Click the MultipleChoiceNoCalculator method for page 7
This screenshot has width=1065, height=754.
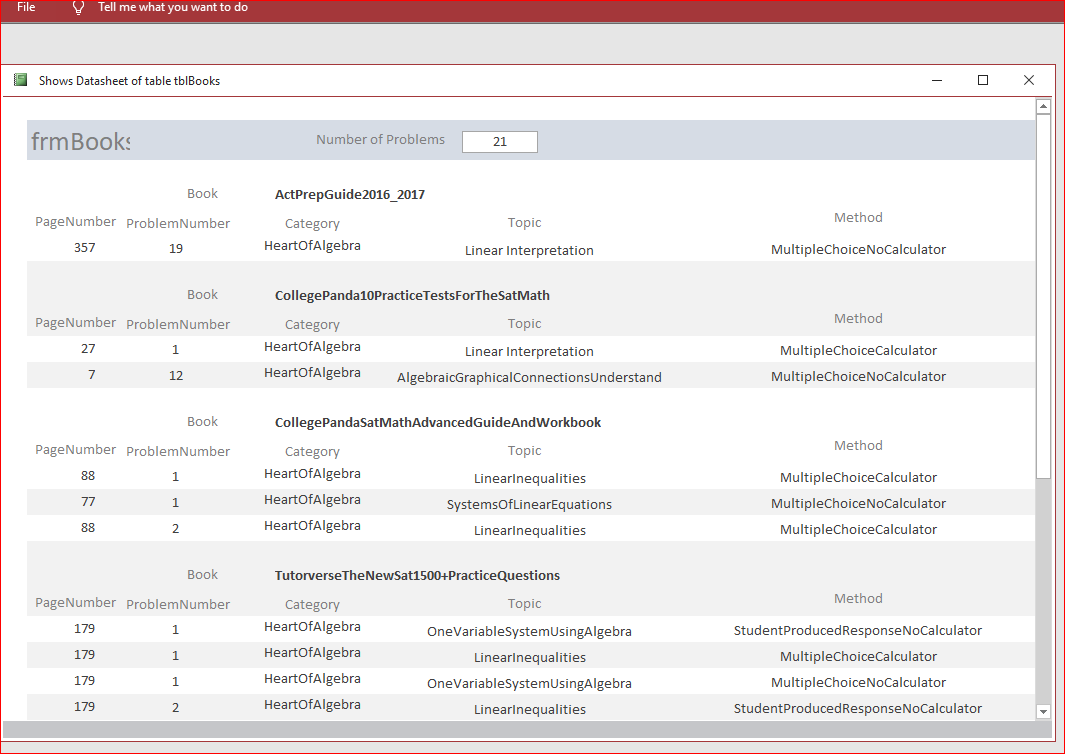tap(858, 376)
